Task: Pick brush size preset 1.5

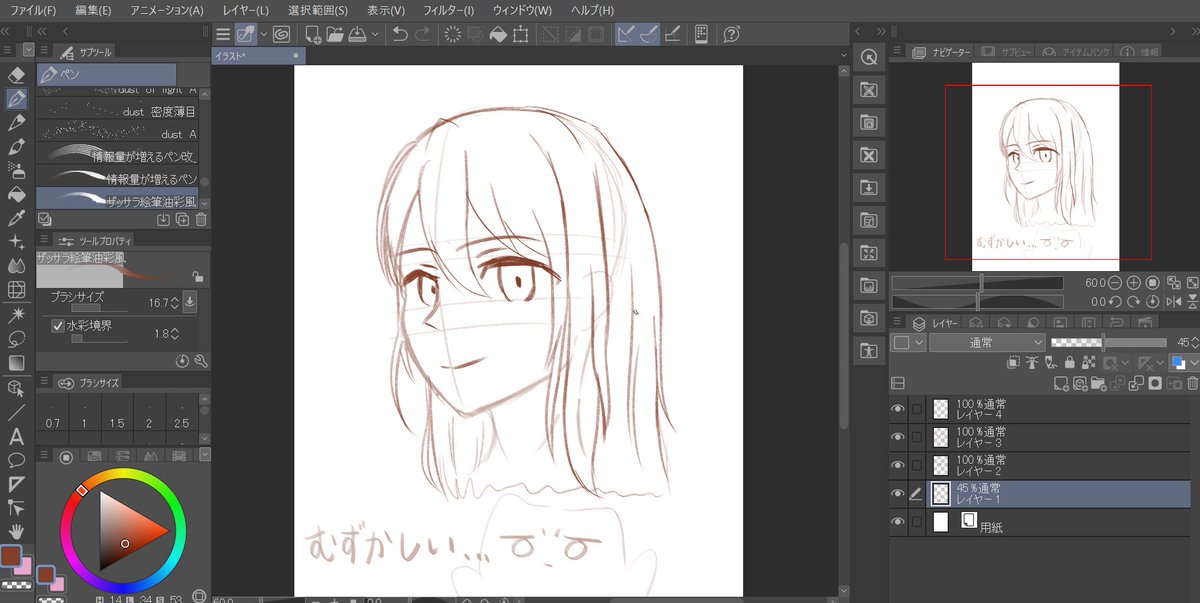Action: tap(117, 417)
